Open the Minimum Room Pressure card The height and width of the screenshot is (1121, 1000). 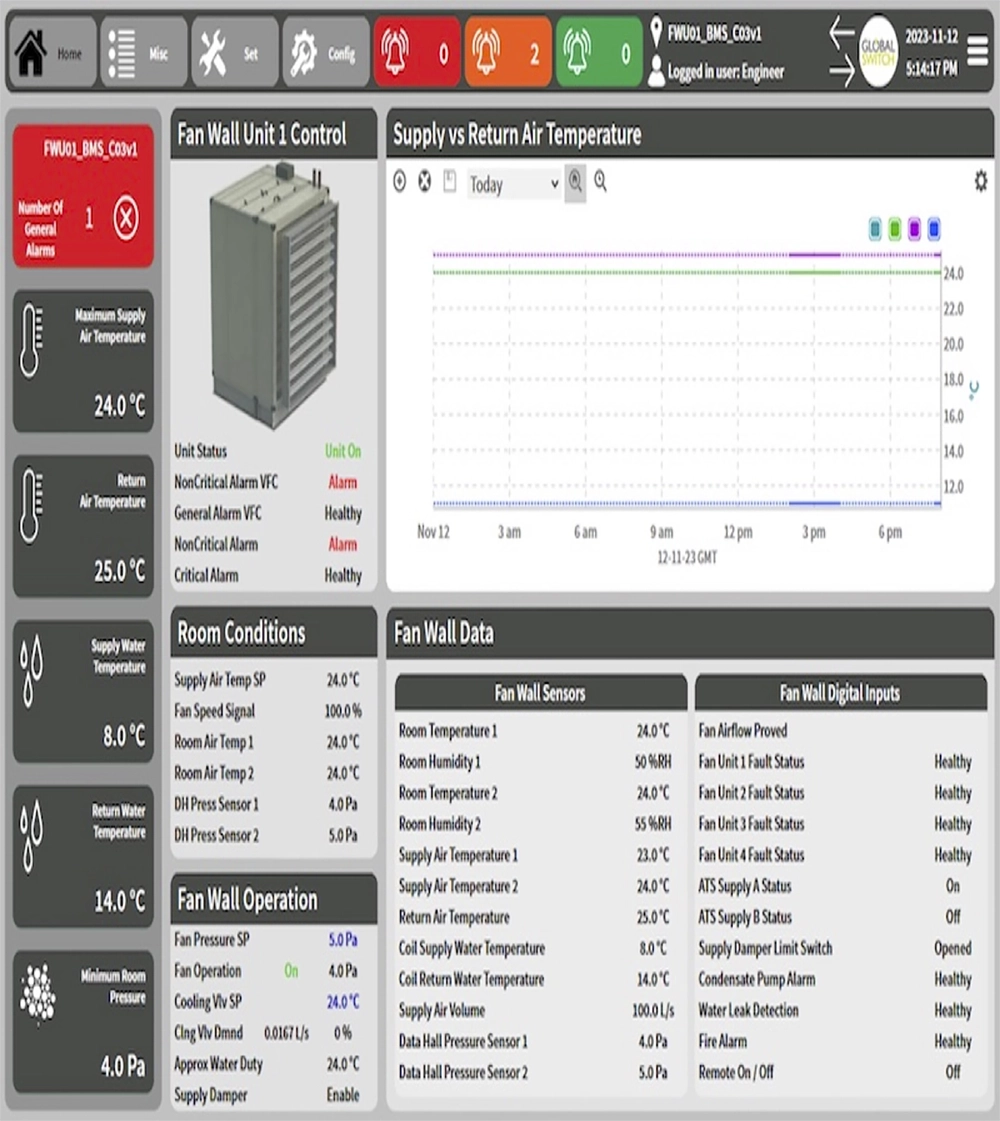coord(84,1022)
